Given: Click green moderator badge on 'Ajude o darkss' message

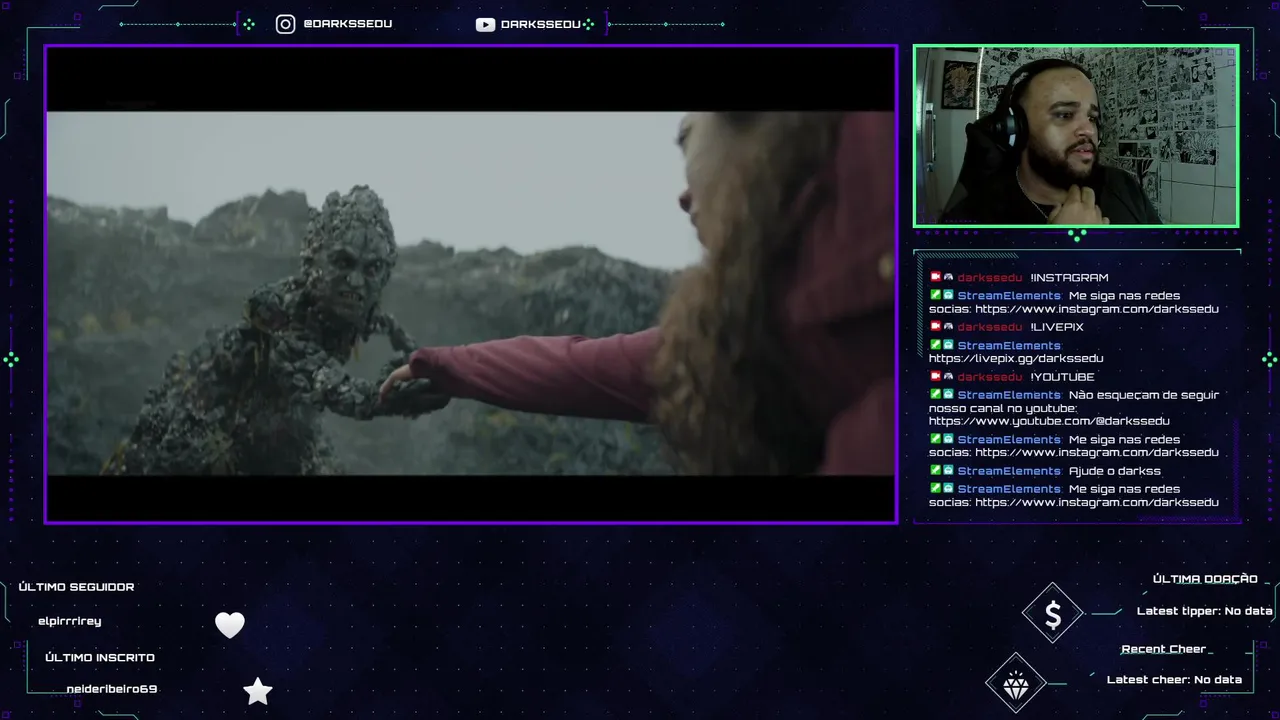Looking at the screenshot, I should coord(936,470).
